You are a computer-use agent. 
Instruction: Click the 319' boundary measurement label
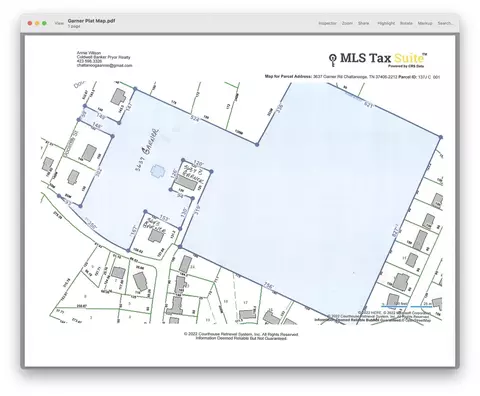197,210
